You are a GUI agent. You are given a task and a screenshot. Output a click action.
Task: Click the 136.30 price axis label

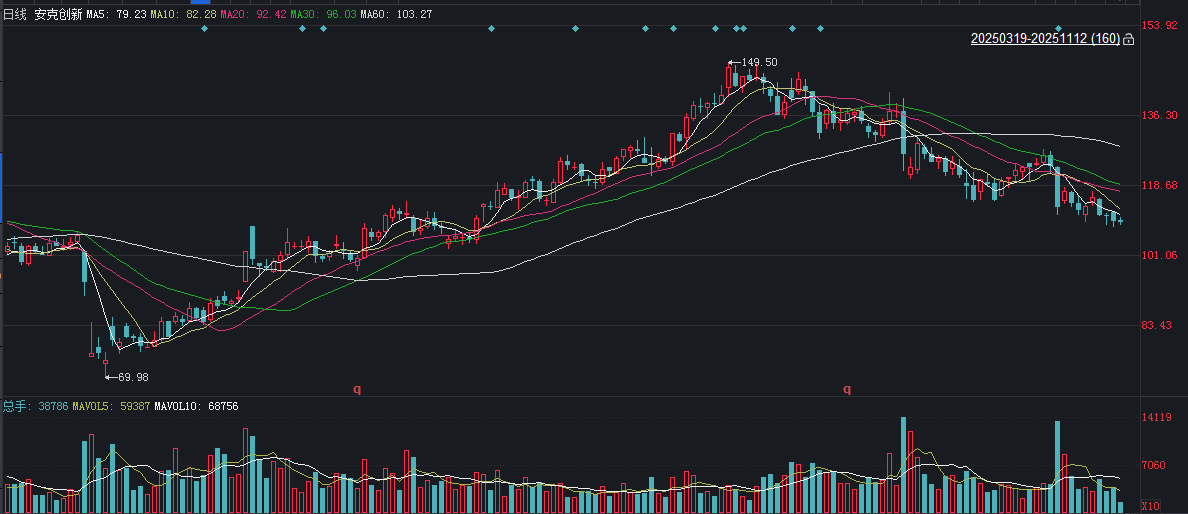(1159, 116)
